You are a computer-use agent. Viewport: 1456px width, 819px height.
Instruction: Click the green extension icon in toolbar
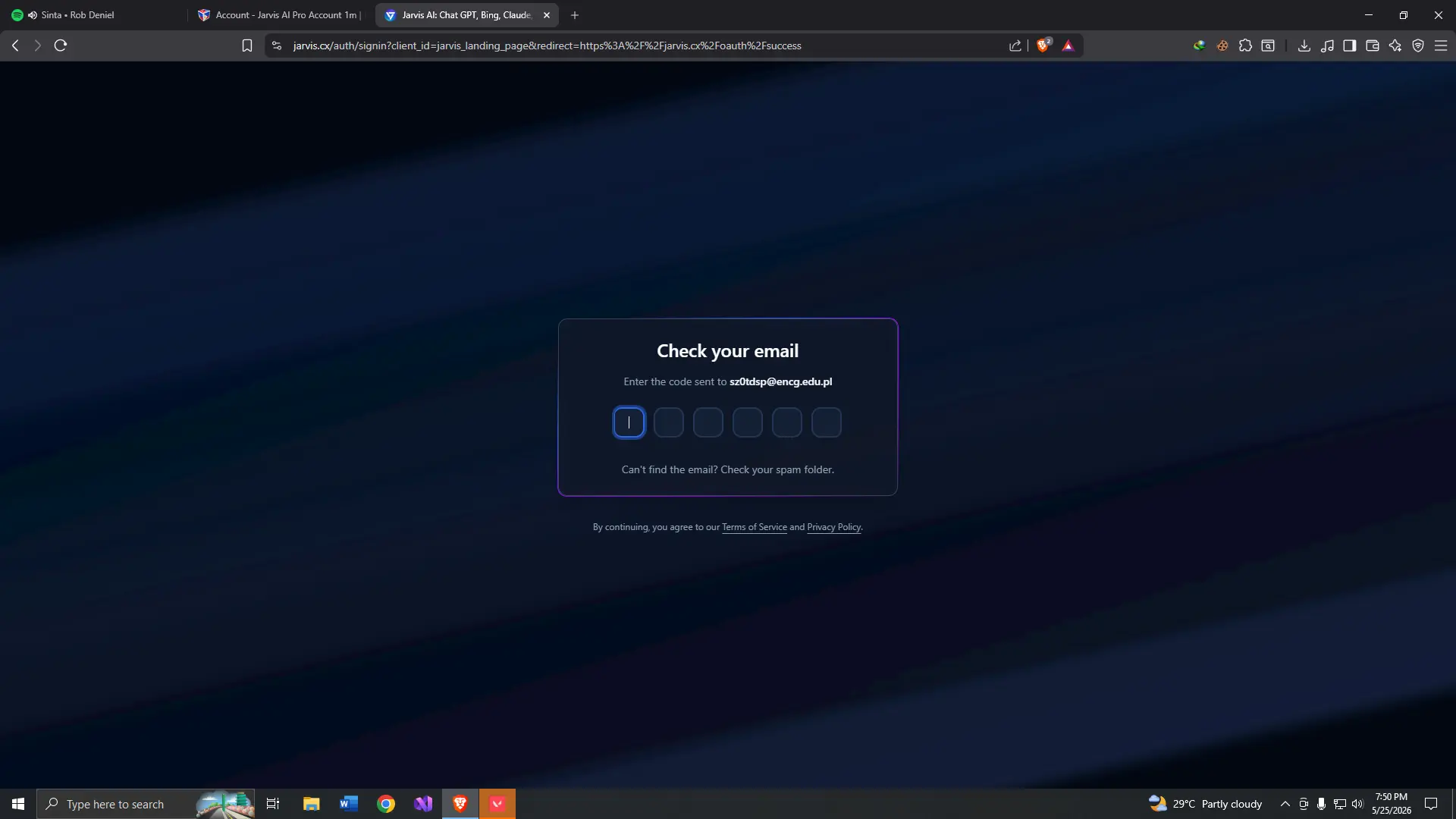(1199, 45)
